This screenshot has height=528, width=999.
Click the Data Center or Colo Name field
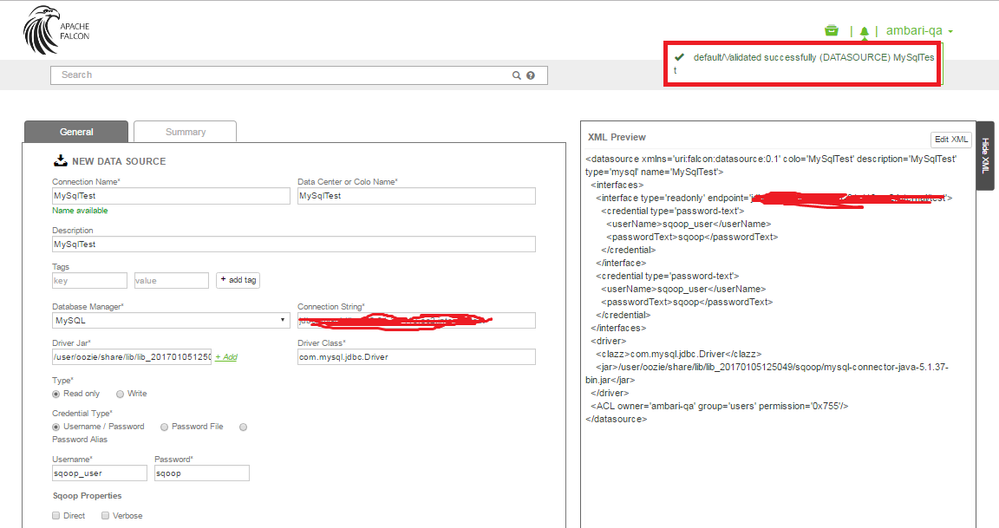(x=417, y=196)
